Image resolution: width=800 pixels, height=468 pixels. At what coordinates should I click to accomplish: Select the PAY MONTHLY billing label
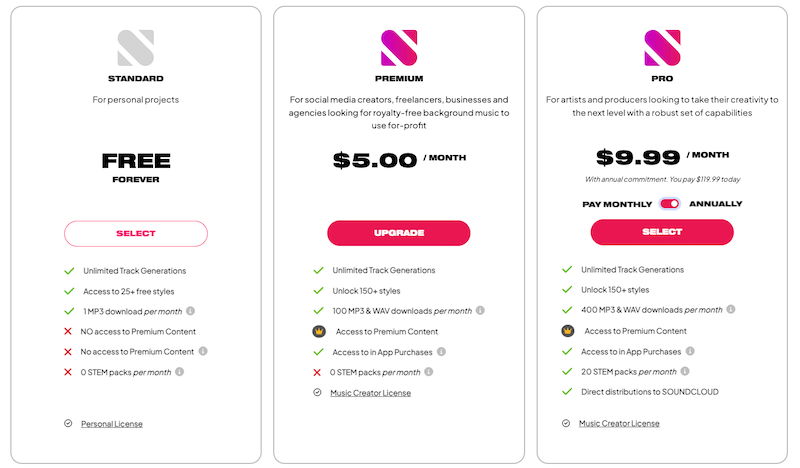point(617,204)
